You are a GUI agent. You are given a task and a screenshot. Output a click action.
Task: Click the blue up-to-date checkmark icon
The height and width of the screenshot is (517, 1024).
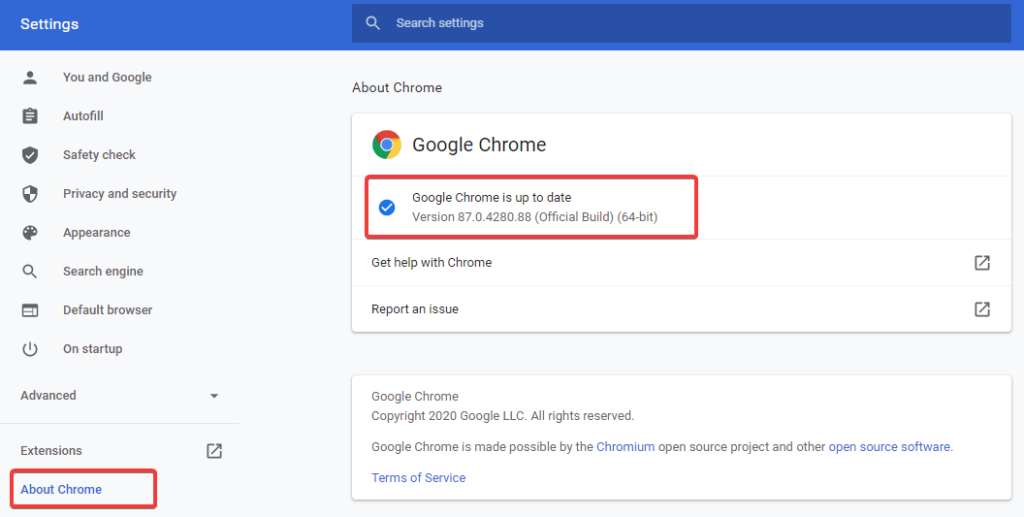tap(387, 208)
